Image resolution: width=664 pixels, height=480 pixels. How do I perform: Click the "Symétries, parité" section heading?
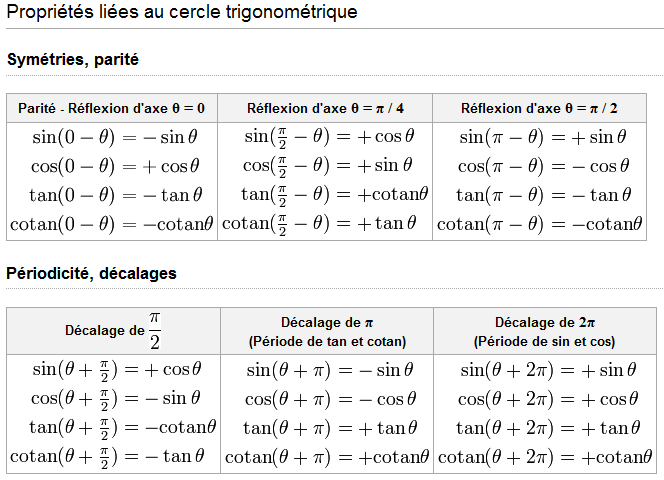coord(73,60)
